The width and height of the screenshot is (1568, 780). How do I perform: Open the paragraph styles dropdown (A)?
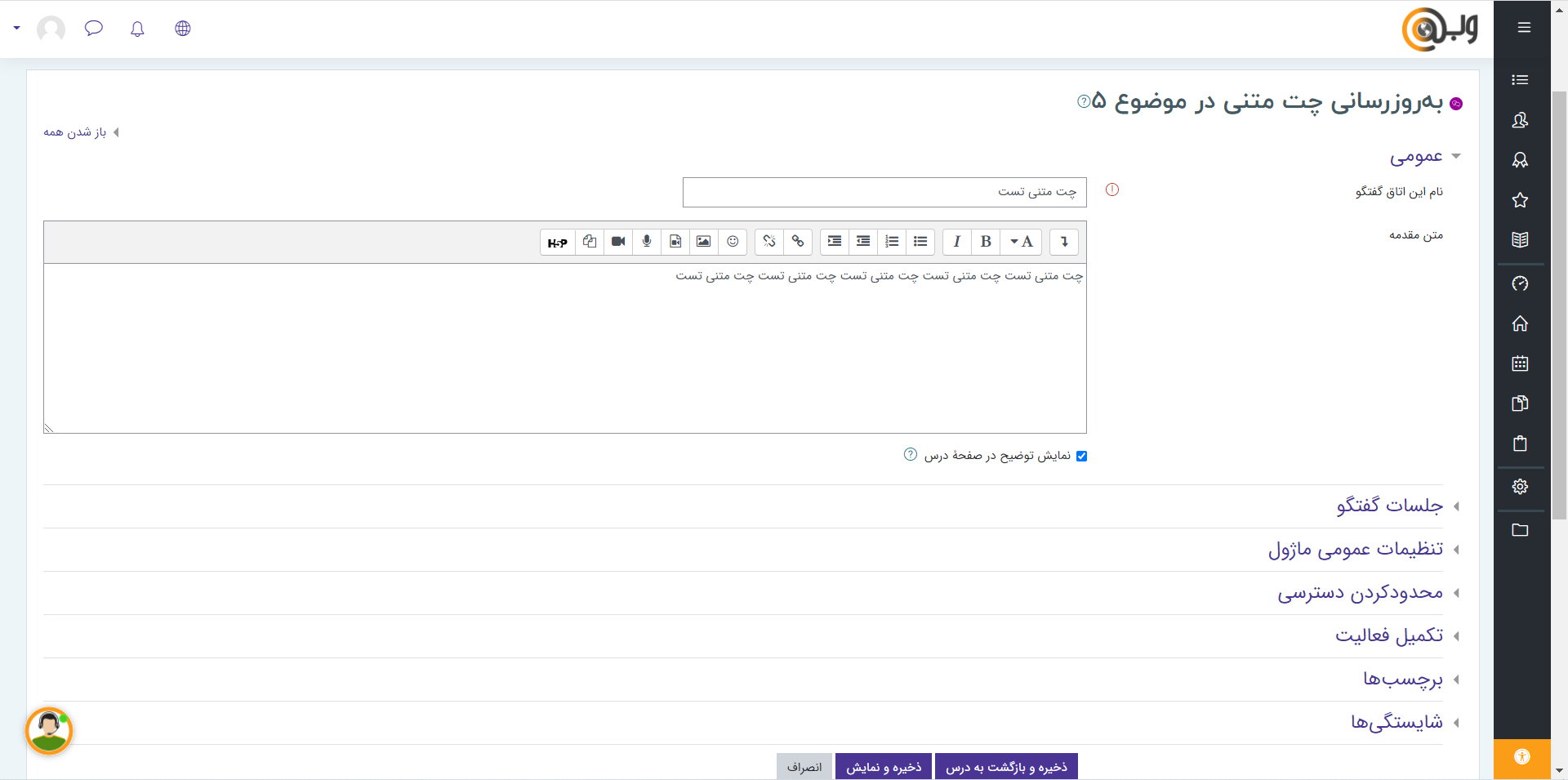tap(1021, 242)
